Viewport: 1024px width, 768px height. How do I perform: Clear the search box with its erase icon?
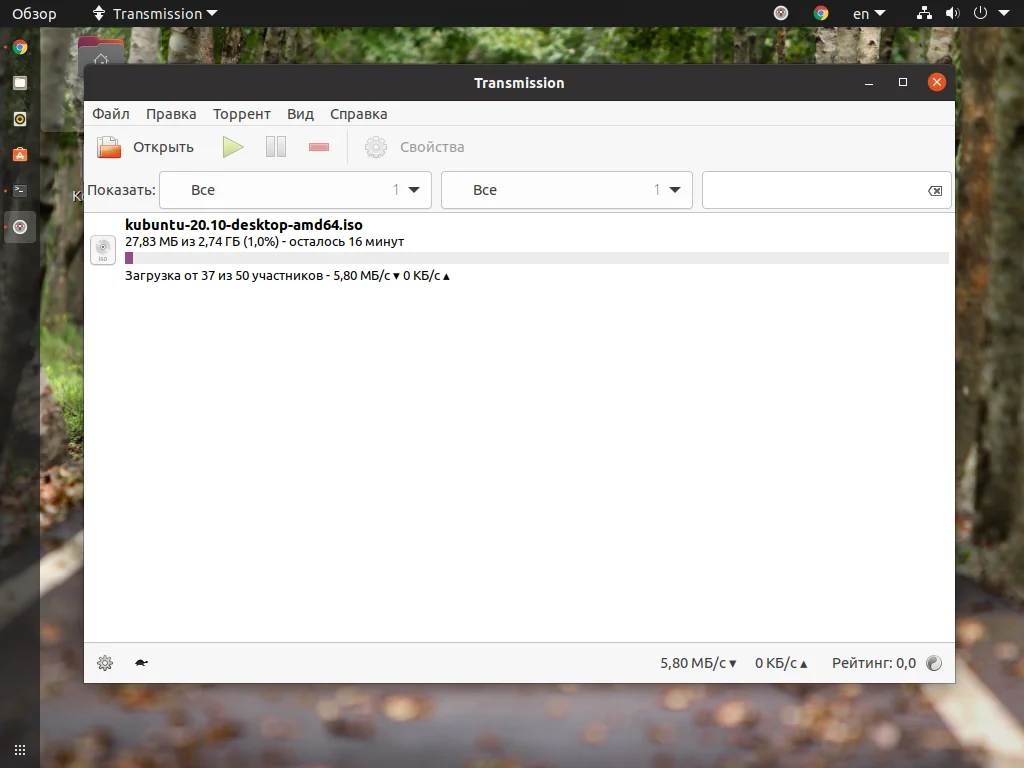[934, 189]
